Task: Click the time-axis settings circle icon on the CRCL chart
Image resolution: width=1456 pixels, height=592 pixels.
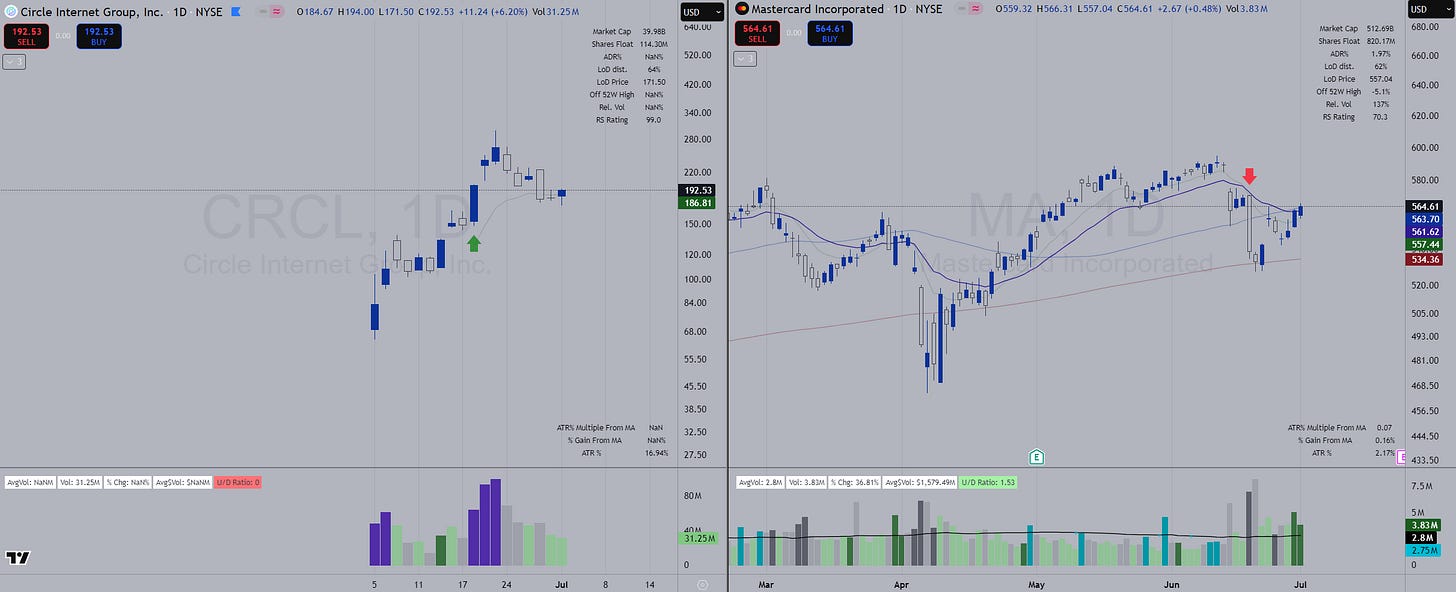Action: coord(703,584)
